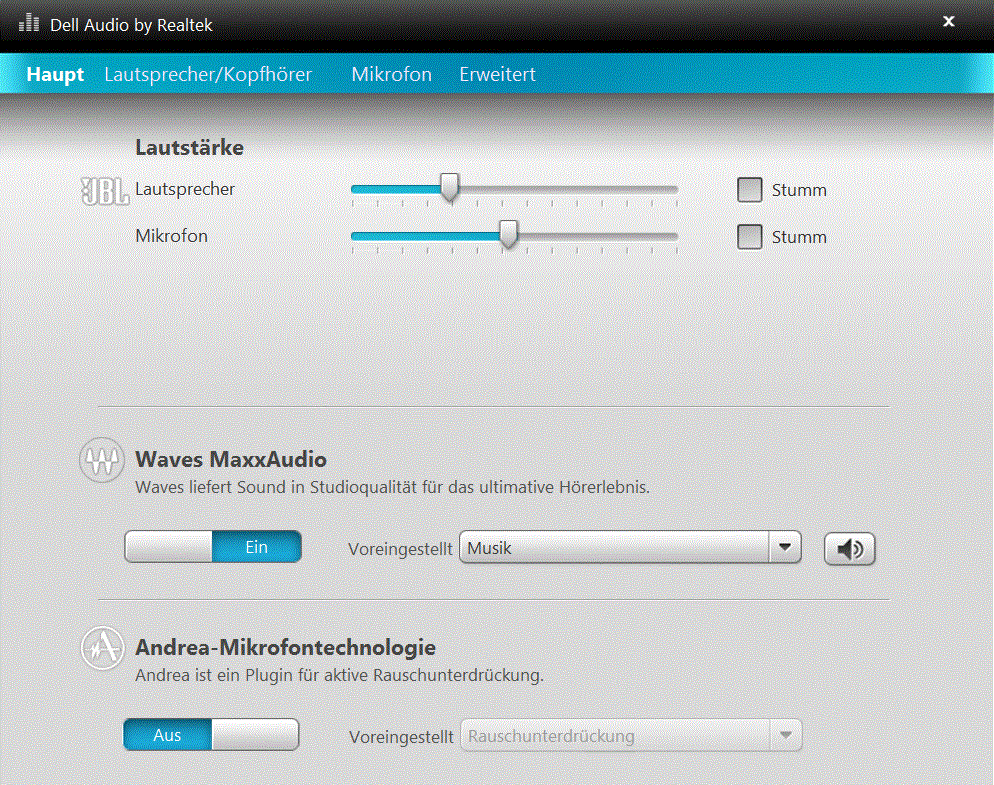This screenshot has width=994, height=785.
Task: Click the JBL logo next to Lautsprecher
Action: tap(105, 192)
